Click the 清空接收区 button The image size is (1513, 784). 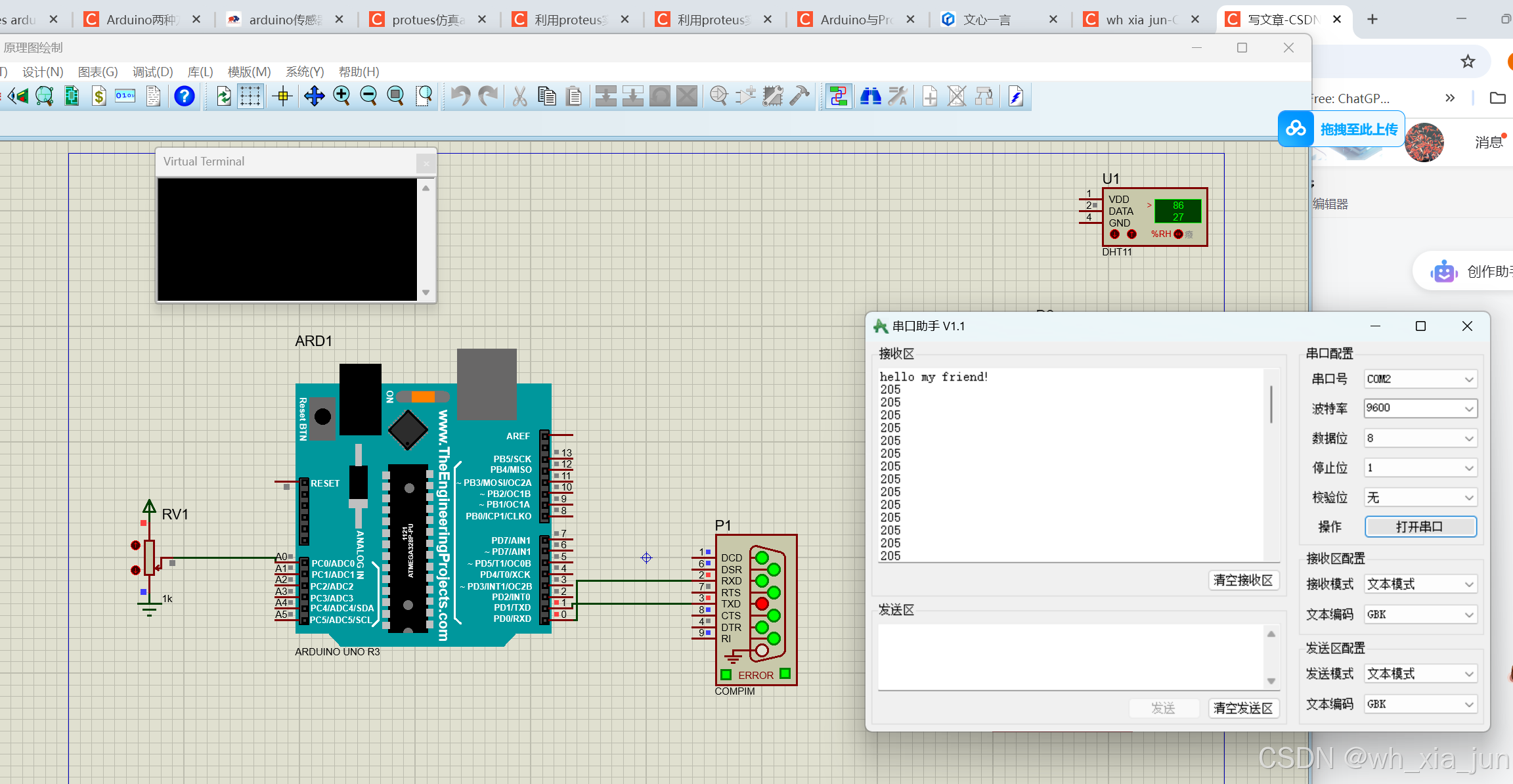[1243, 580]
